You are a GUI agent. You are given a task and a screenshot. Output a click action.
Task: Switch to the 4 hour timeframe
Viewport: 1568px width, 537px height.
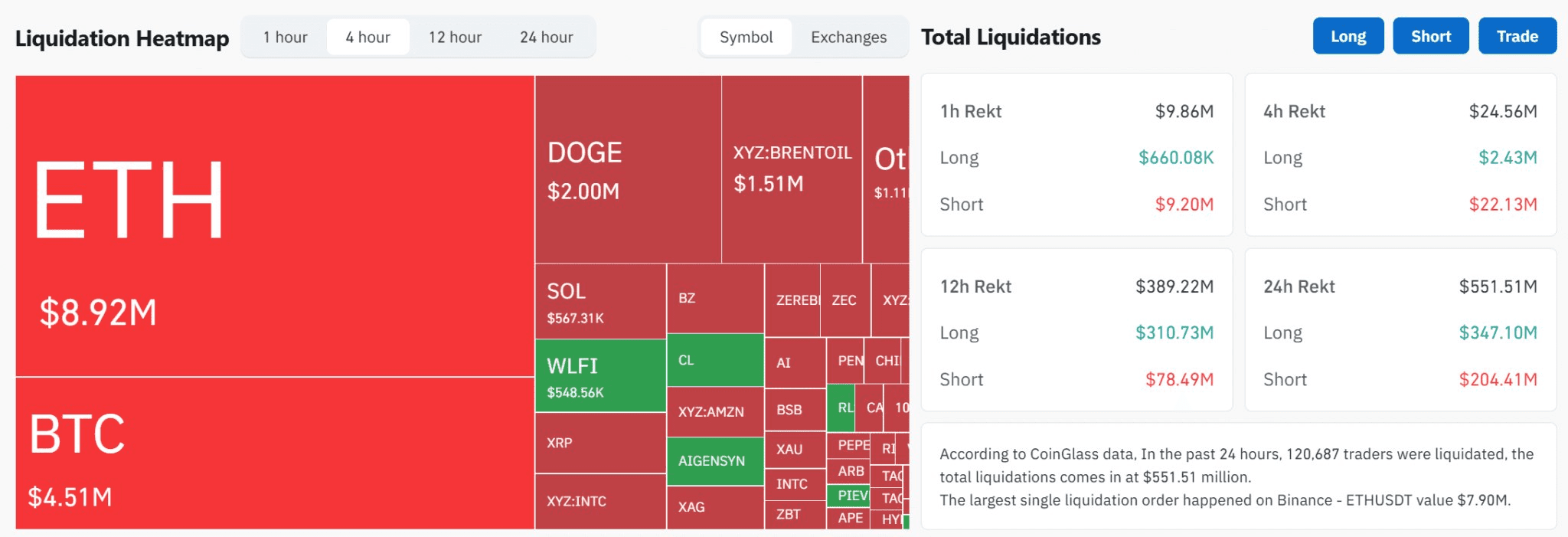[367, 37]
